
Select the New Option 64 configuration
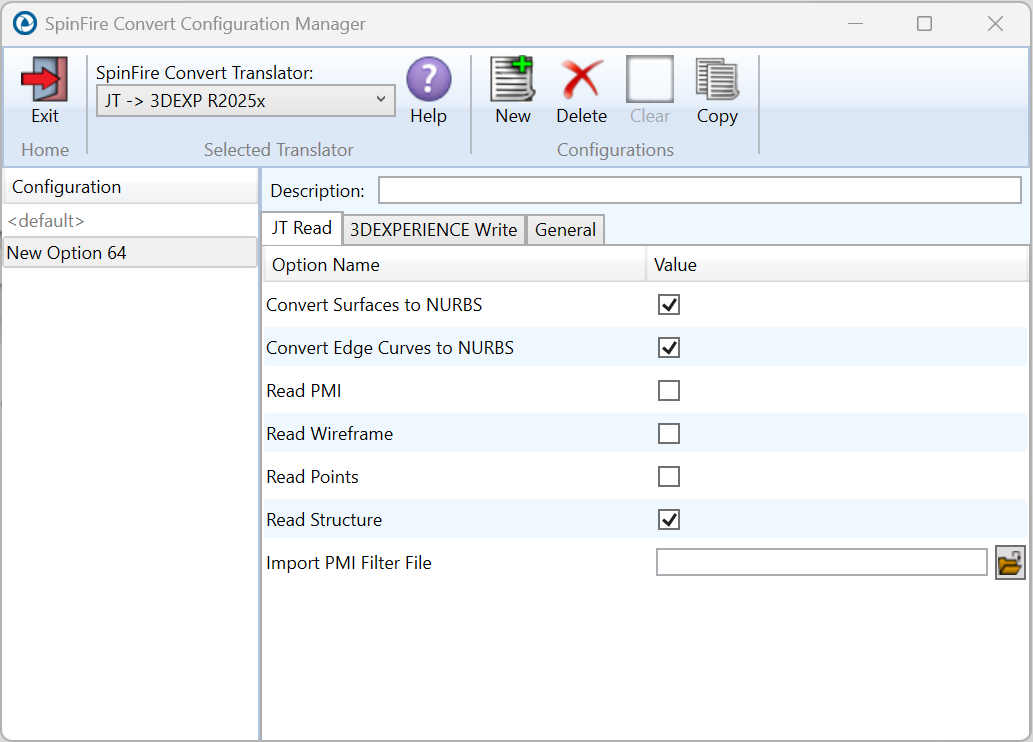[x=130, y=253]
